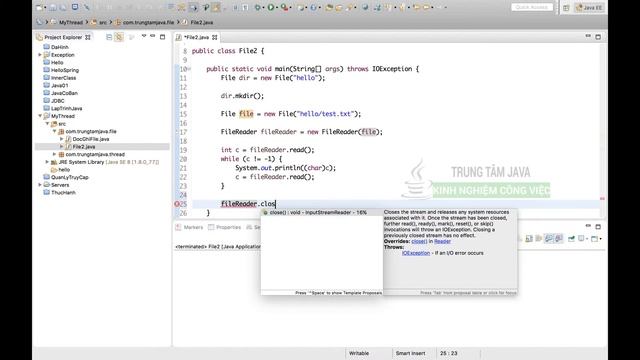Screen dimensions: 640x360
Task: Expand the Servers node
Action: tap(40, 185)
